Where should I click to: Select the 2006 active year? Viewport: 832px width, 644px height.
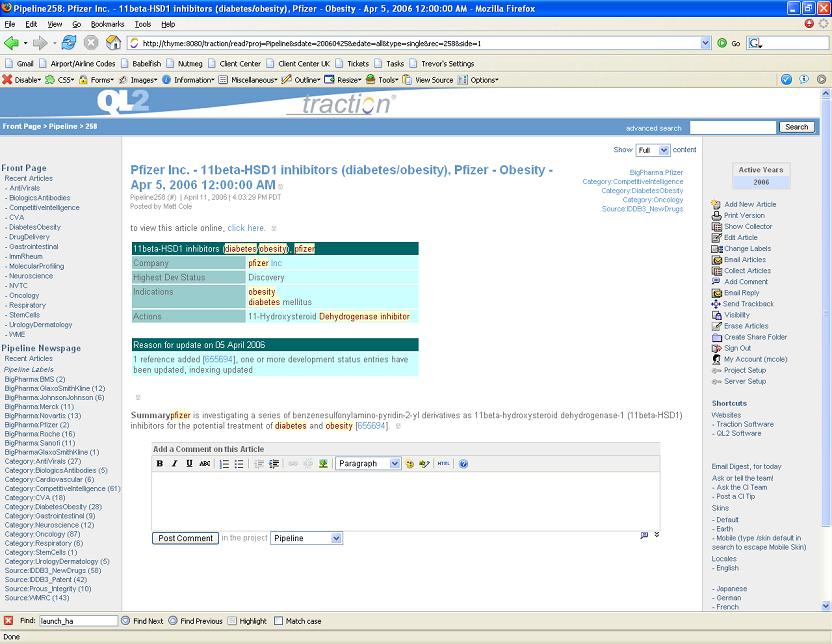[761, 182]
